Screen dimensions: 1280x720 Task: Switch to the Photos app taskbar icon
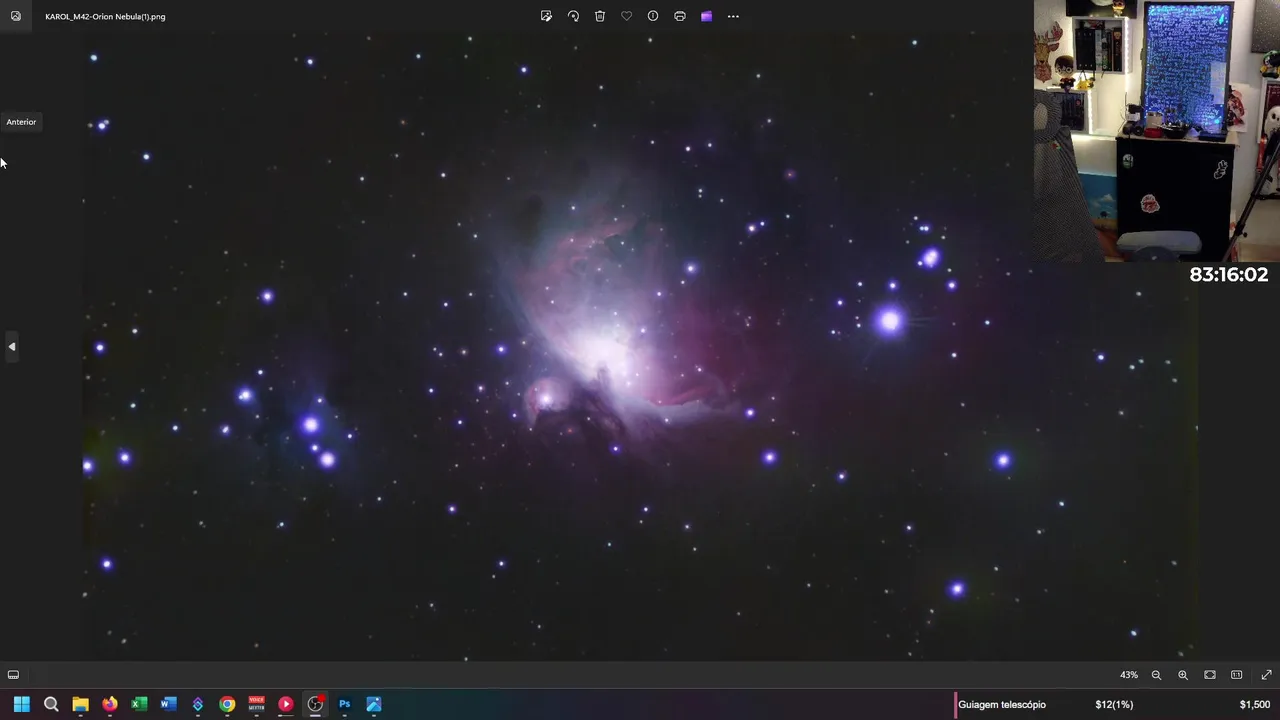pyautogui.click(x=374, y=704)
